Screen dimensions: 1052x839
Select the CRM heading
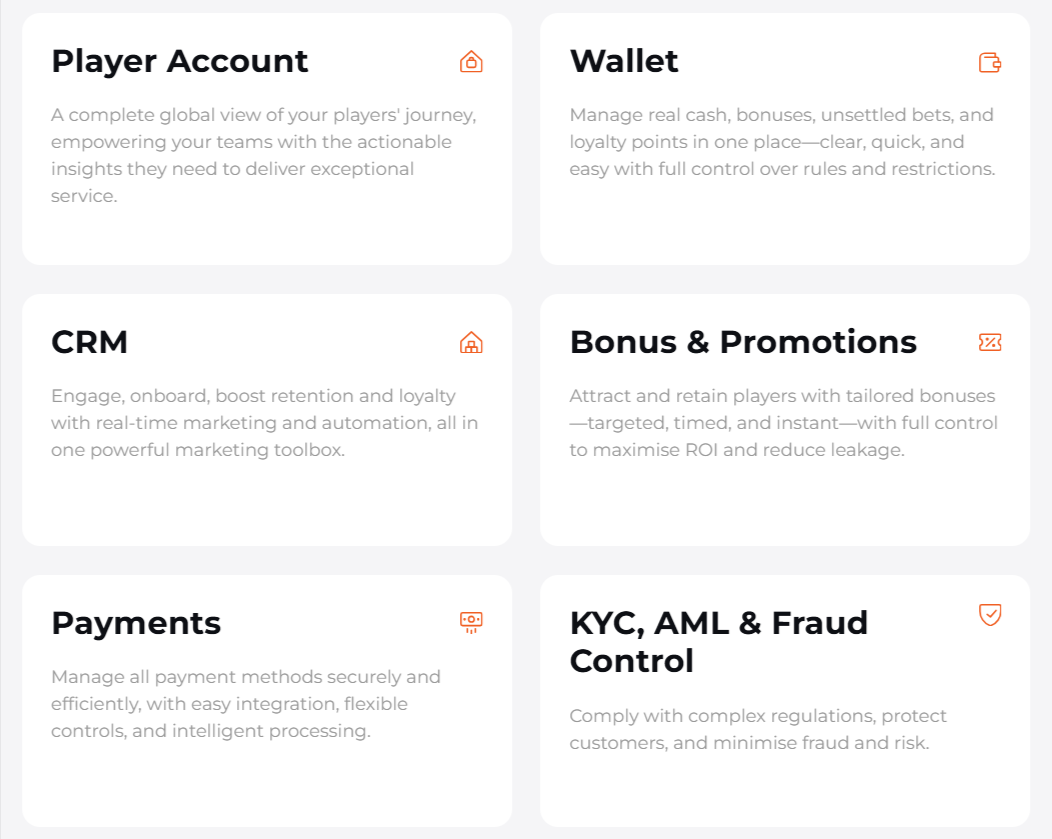[90, 342]
